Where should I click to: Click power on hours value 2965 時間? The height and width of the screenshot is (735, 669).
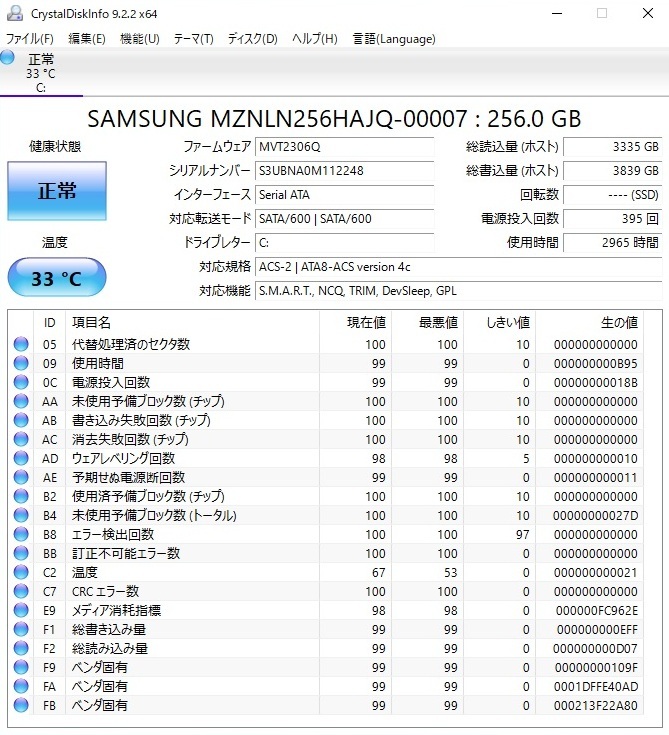613,243
